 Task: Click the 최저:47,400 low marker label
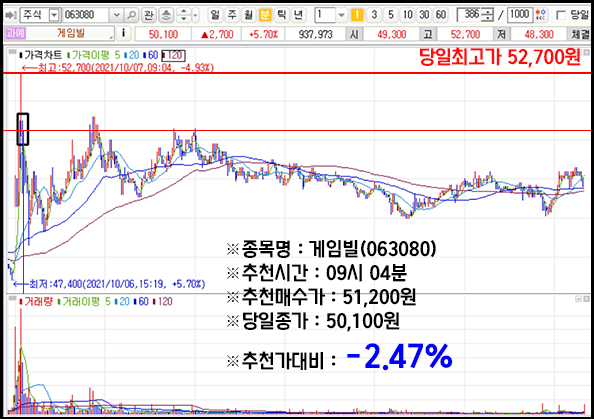pyautogui.click(x=109, y=284)
